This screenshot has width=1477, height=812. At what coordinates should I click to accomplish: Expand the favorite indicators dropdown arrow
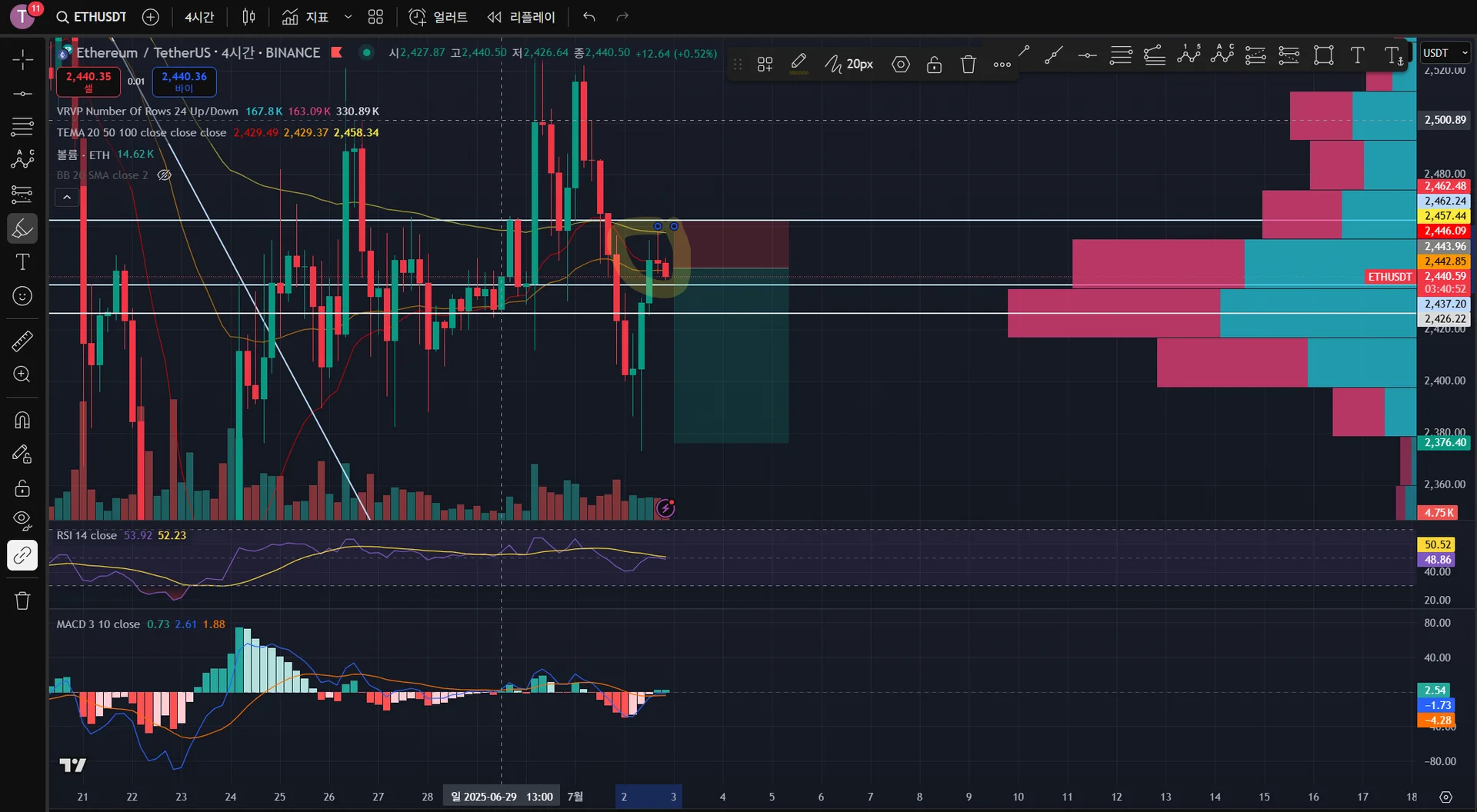[348, 17]
